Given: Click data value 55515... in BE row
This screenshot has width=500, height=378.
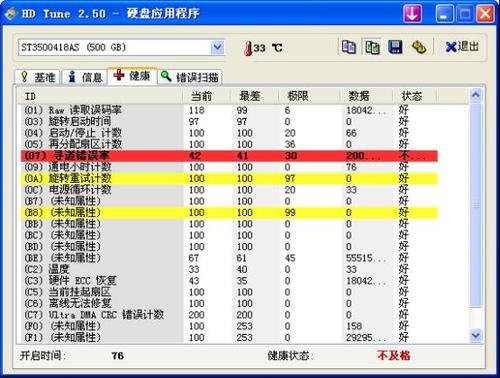Looking at the screenshot, I should pyautogui.click(x=366, y=258).
